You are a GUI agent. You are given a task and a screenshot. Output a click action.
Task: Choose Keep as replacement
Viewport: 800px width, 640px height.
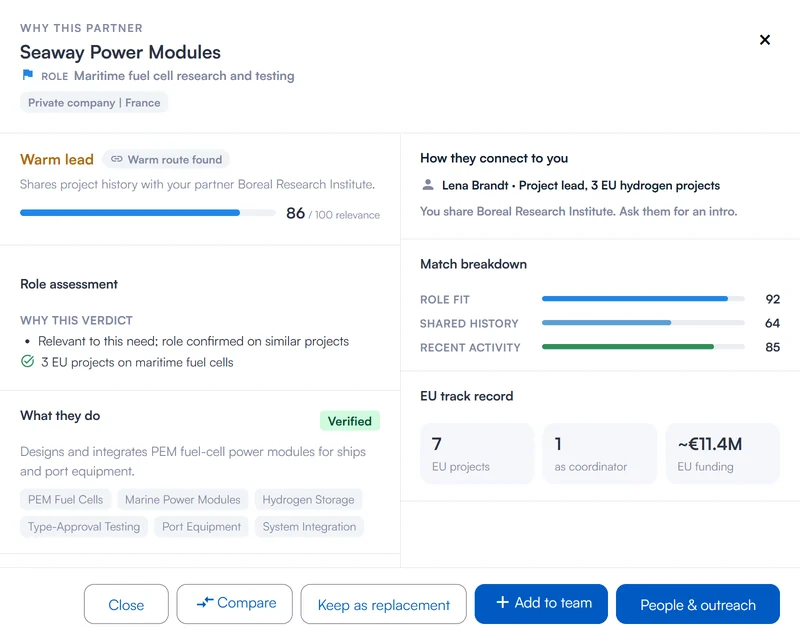(x=384, y=604)
